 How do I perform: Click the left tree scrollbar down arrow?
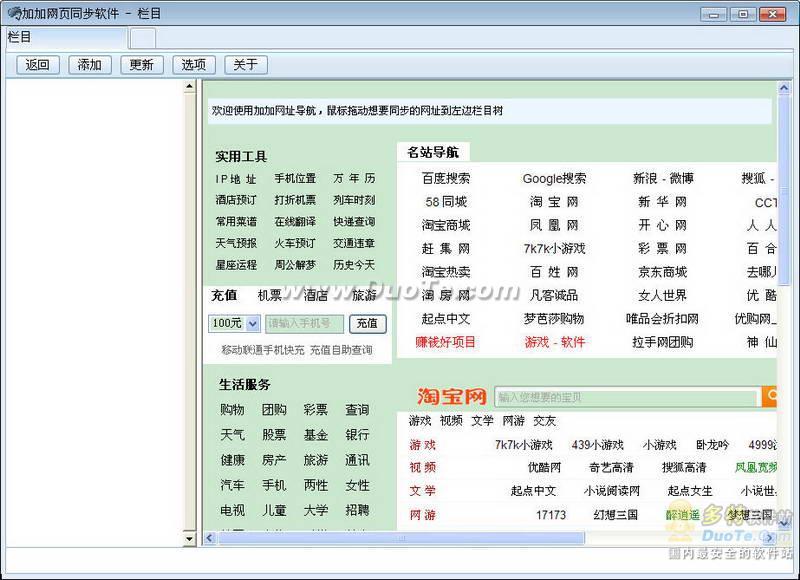pyautogui.click(x=189, y=539)
